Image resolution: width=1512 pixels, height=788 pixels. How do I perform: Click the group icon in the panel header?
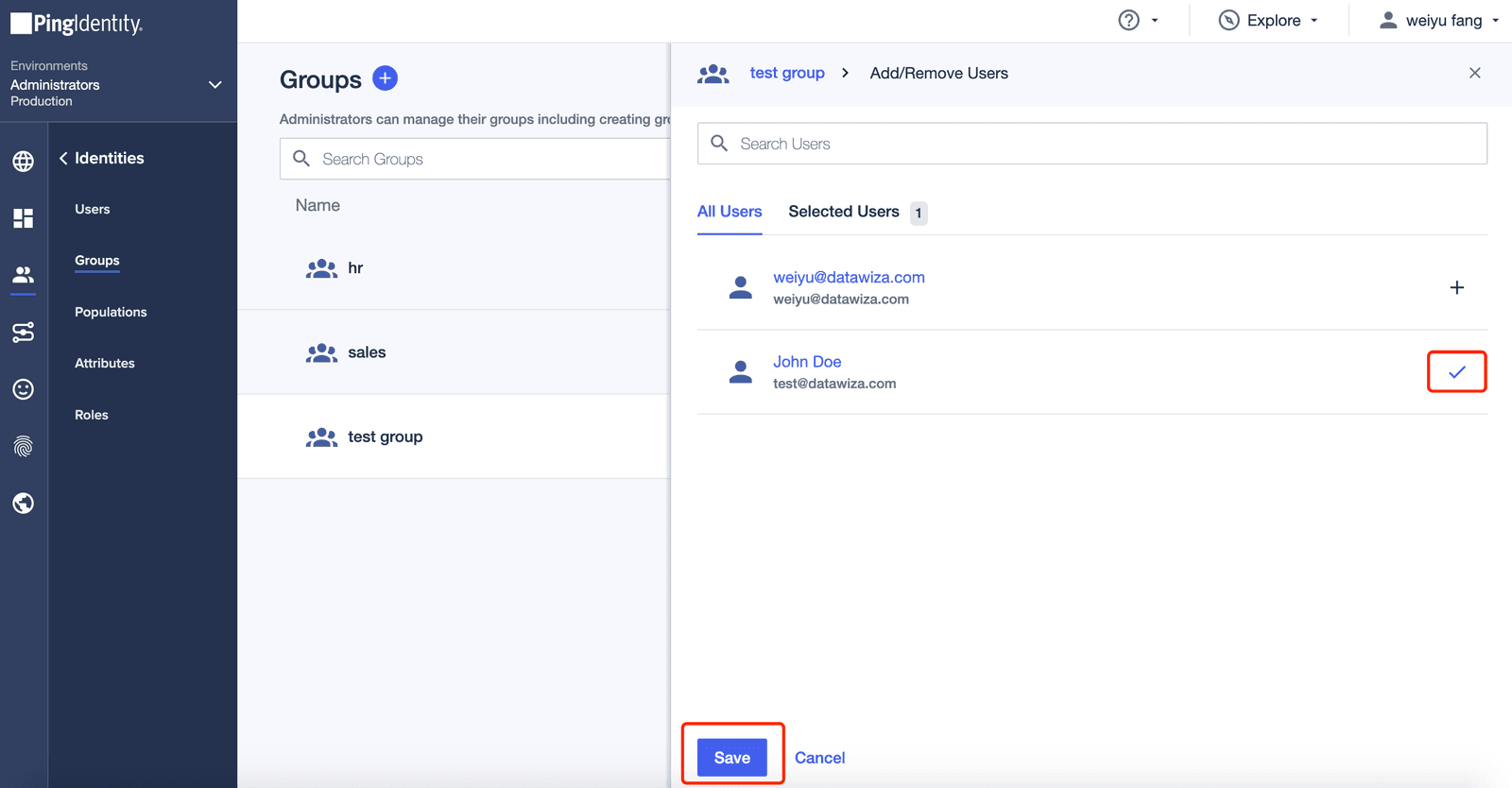[713, 74]
